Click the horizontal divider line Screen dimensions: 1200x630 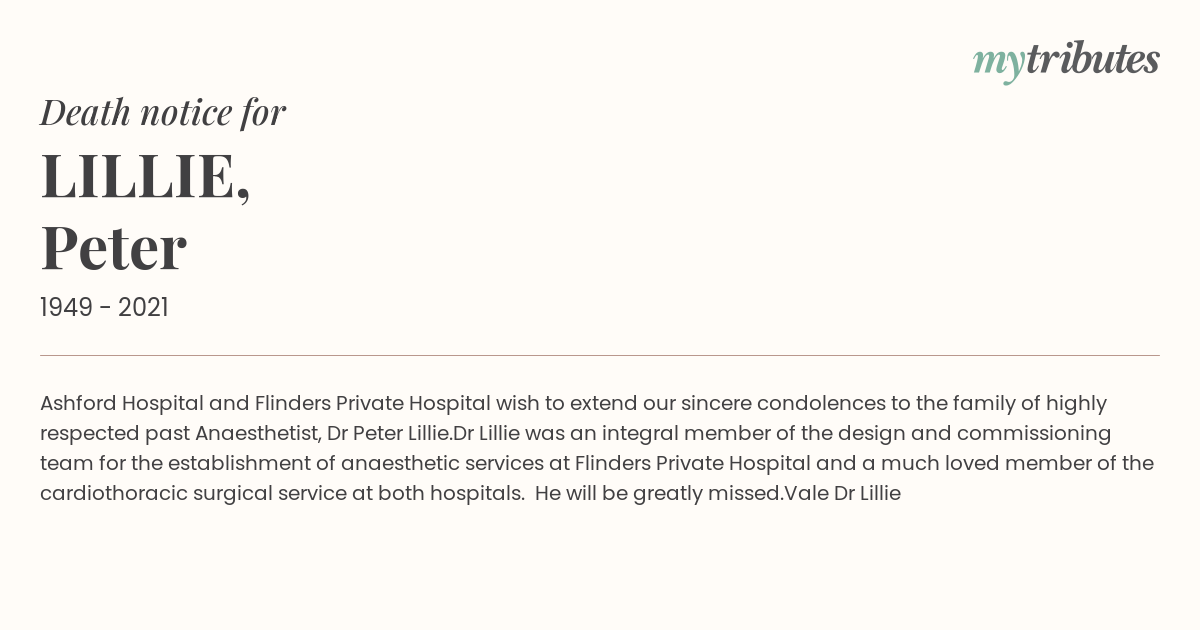[x=600, y=355]
